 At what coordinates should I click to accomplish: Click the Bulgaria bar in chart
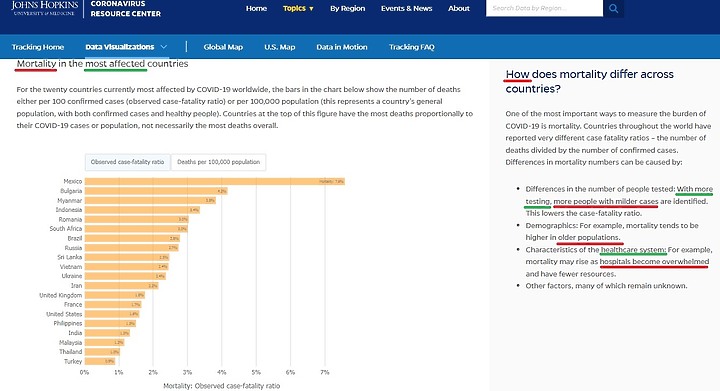click(x=156, y=191)
